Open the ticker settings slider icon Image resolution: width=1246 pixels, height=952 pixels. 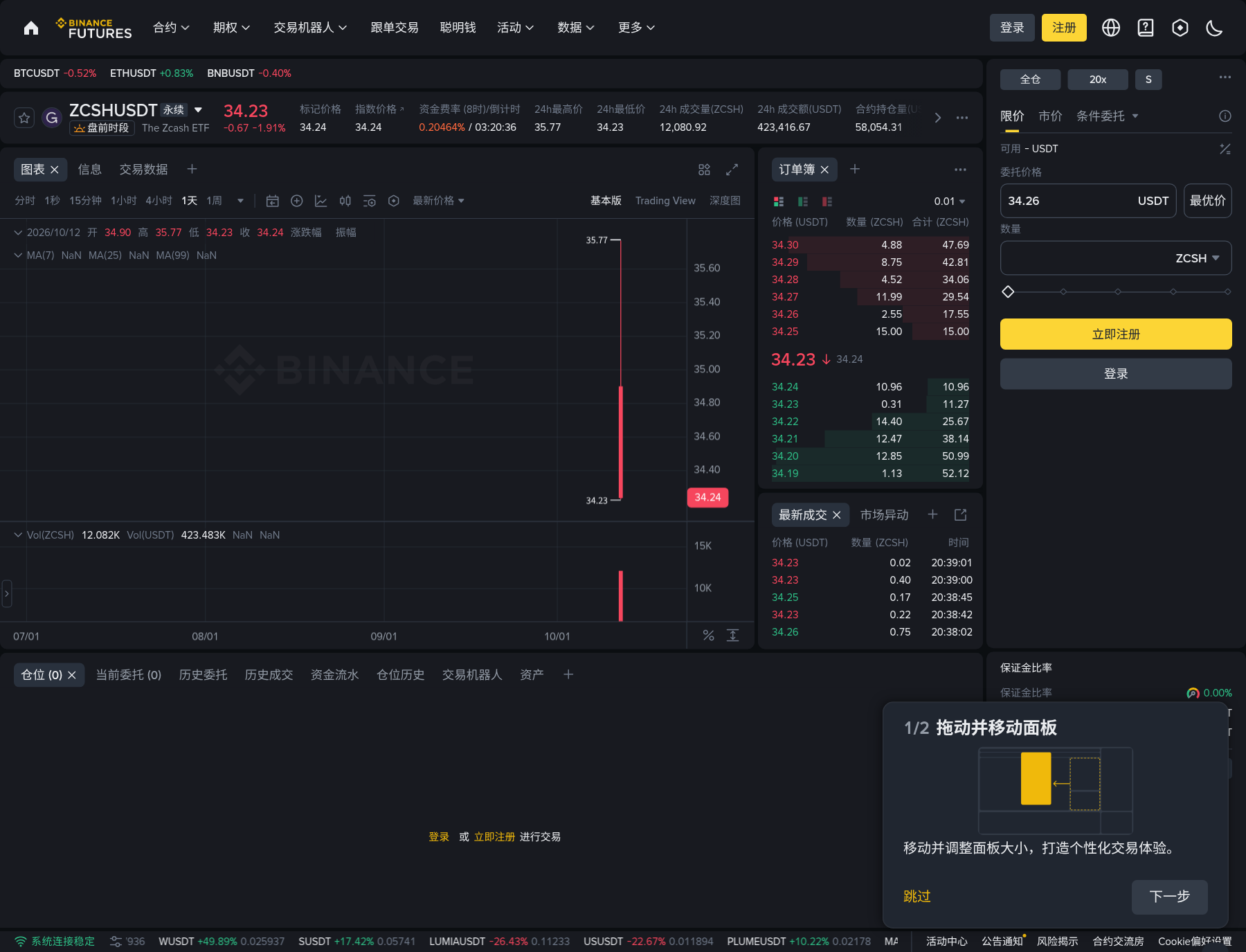[x=116, y=942]
